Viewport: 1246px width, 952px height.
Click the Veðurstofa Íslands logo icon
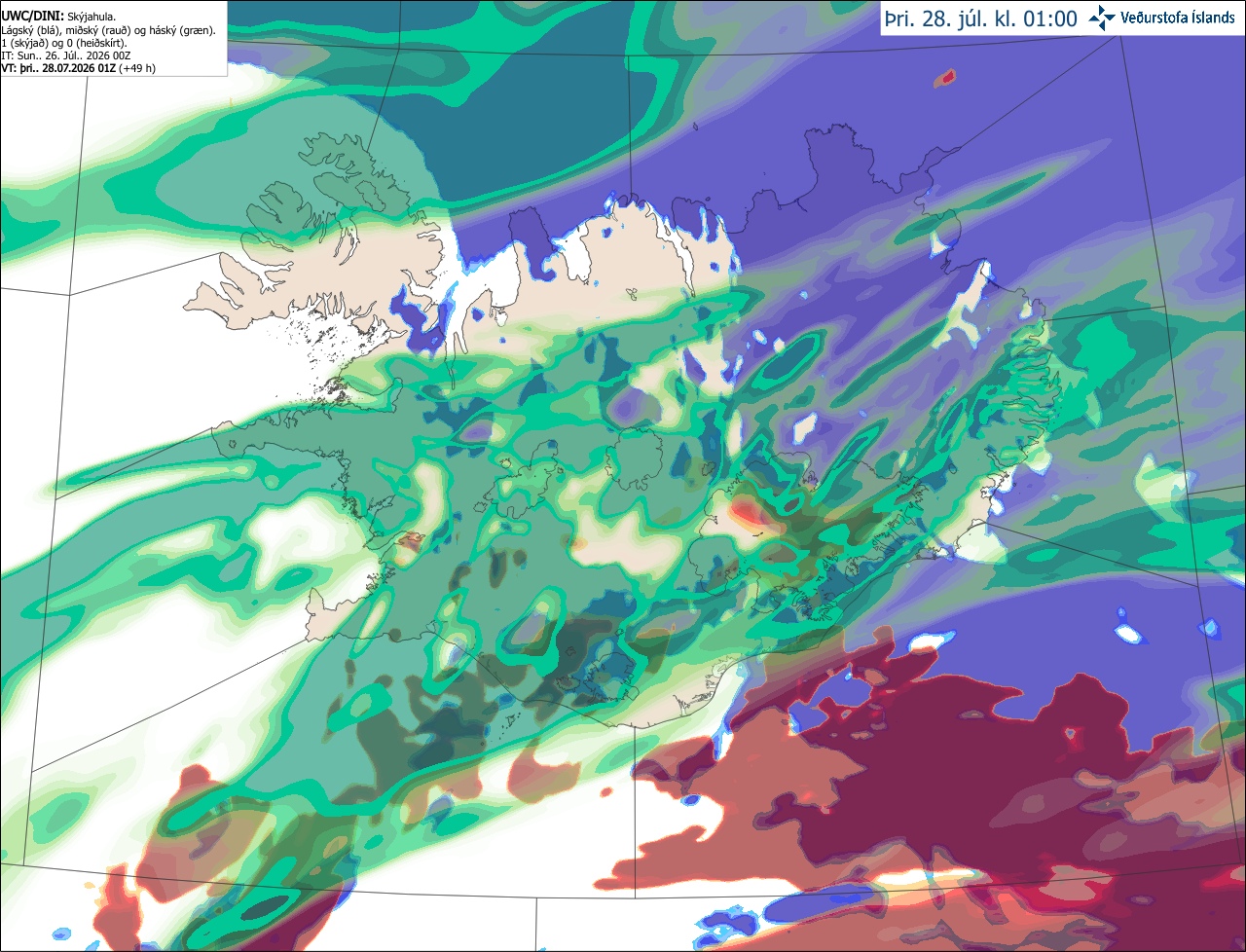pos(1102,18)
